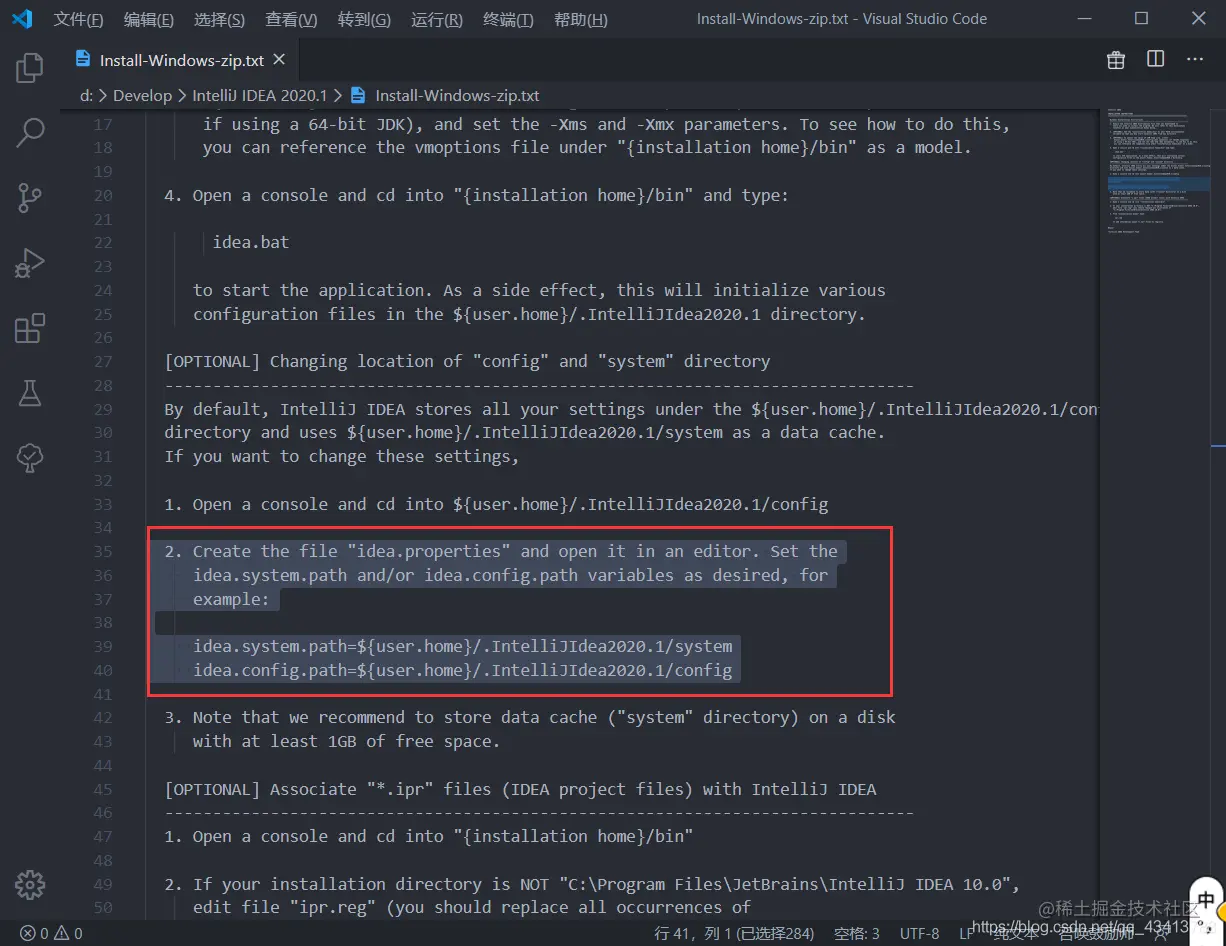Open the Run and Debug view
The image size is (1226, 946).
pyautogui.click(x=30, y=263)
